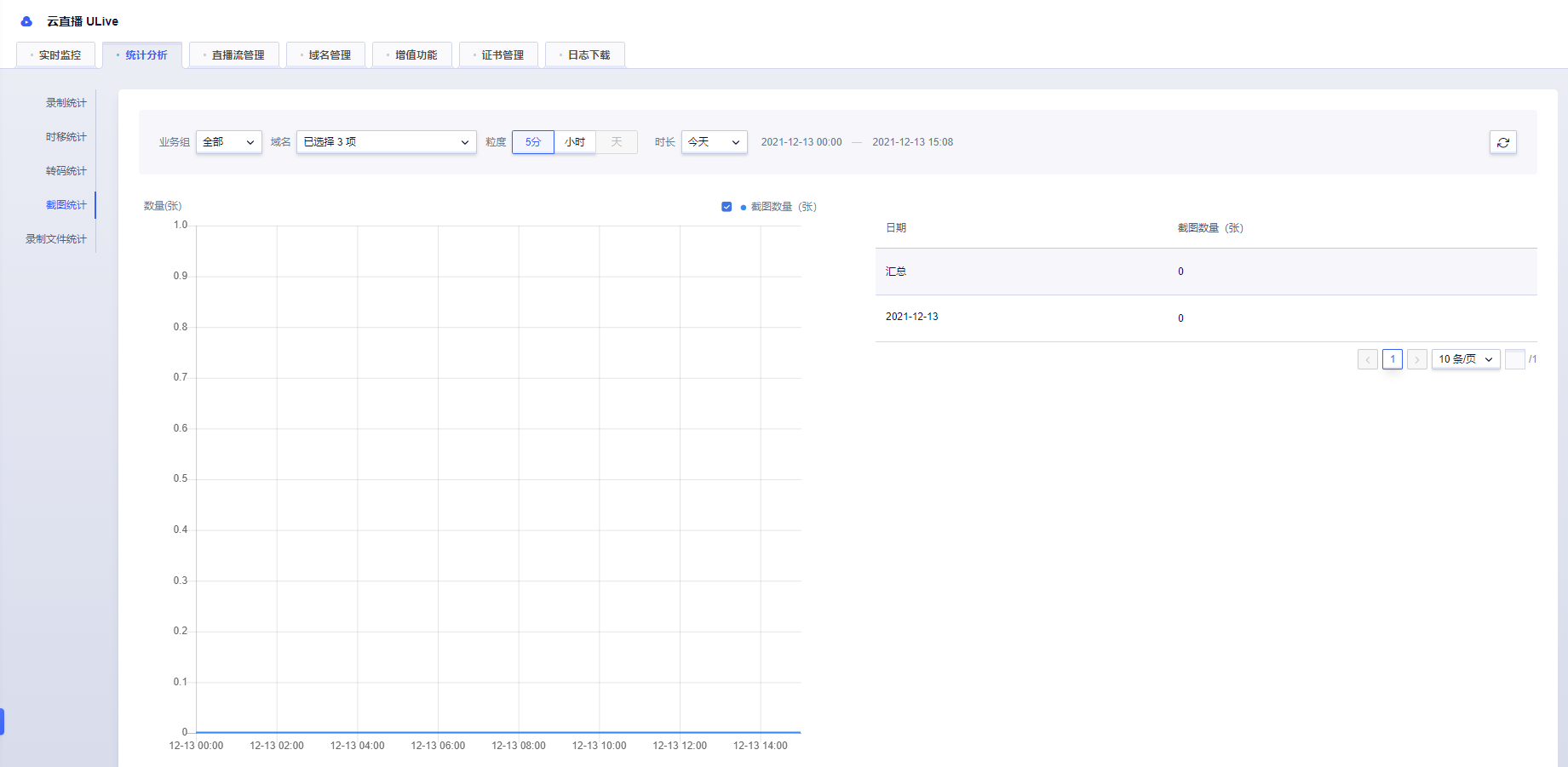
Task: Select the 天 granularity option
Action: coord(617,142)
